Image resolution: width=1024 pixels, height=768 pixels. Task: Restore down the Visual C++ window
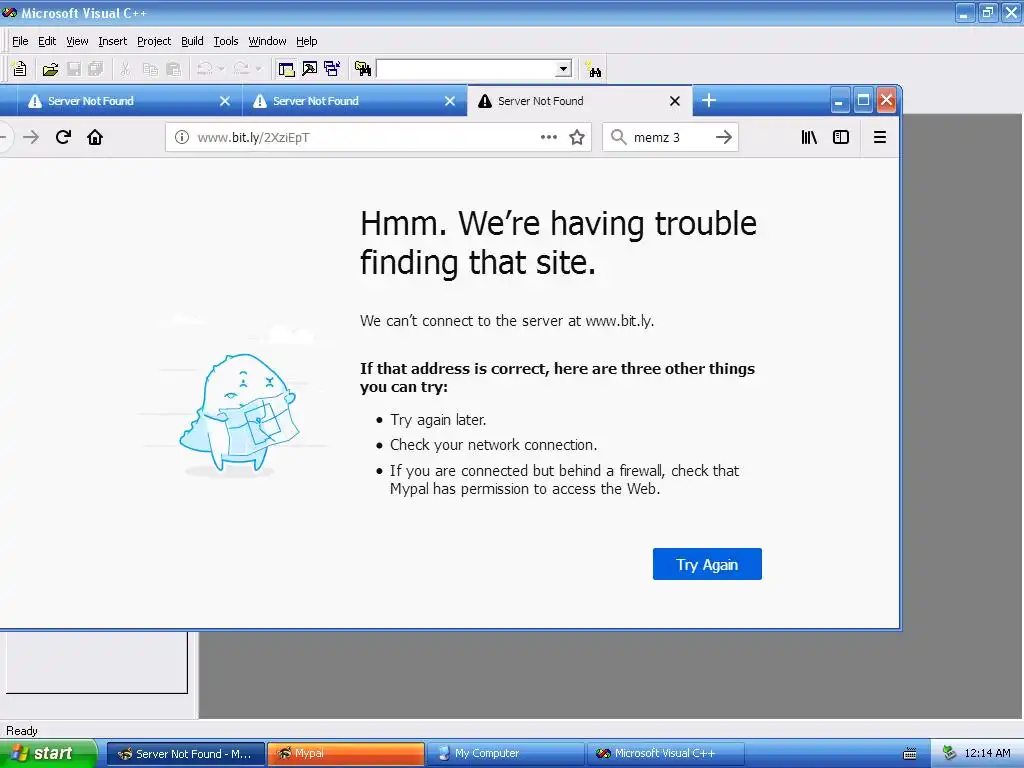(x=987, y=12)
